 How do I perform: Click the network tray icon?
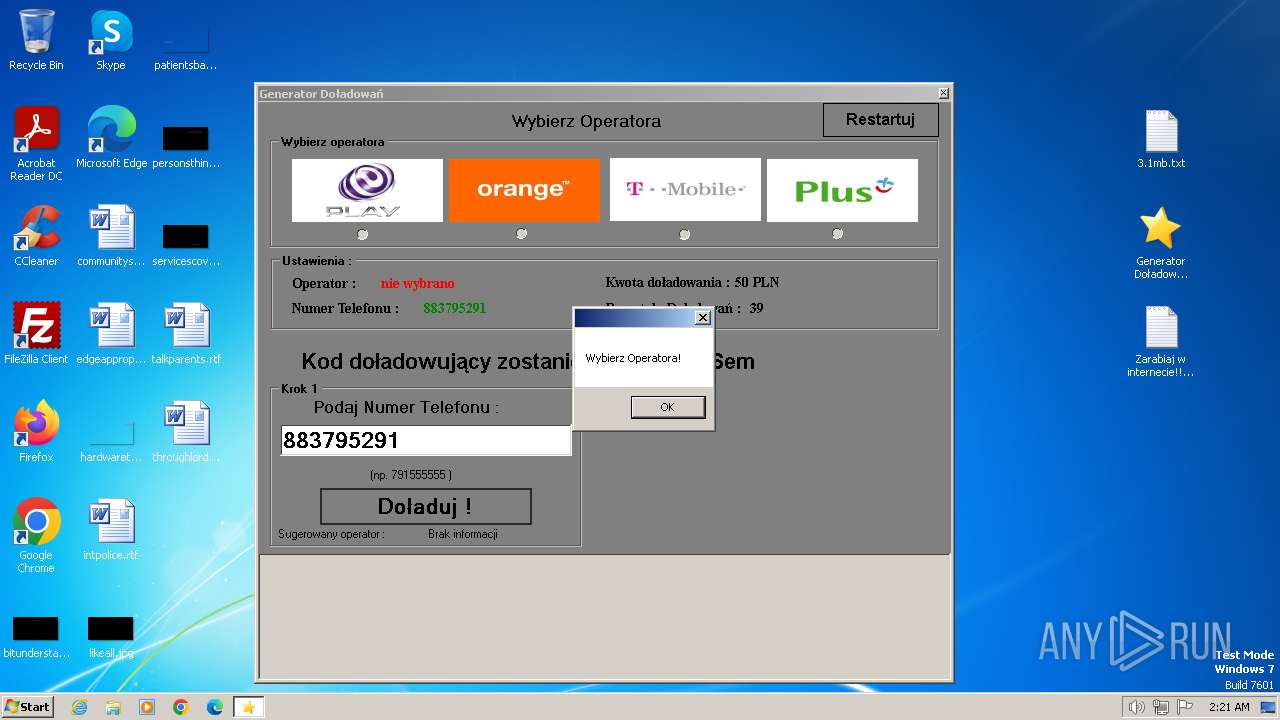[1161, 707]
